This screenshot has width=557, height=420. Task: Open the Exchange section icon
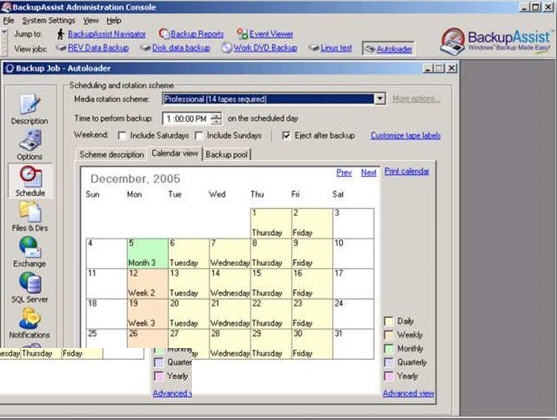pyautogui.click(x=30, y=247)
